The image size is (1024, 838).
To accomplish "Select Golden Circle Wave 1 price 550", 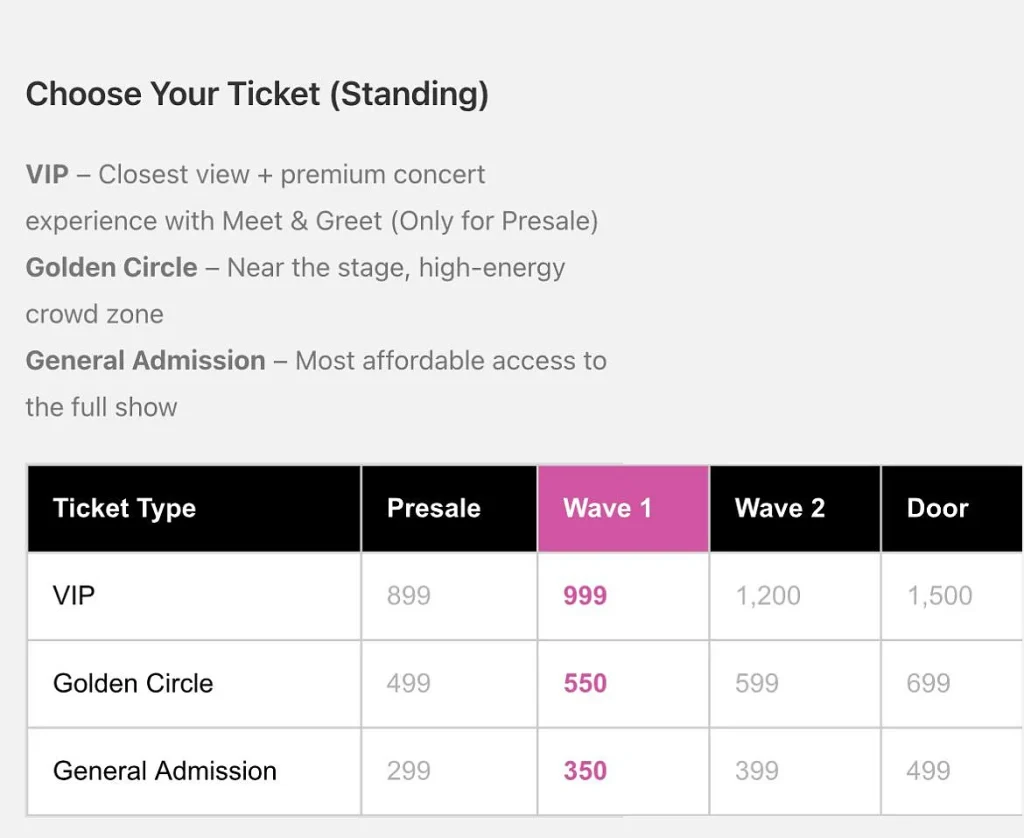I will click(585, 684).
